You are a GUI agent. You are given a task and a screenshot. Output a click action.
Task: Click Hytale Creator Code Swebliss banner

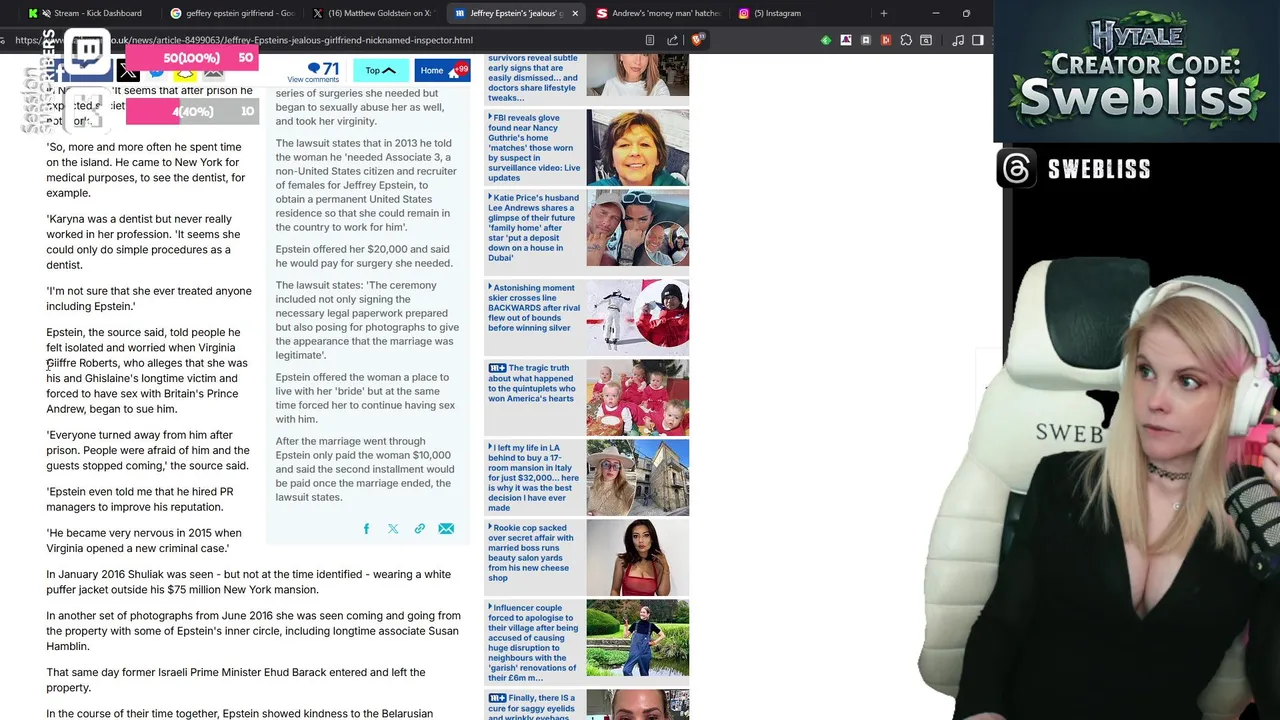click(x=1138, y=70)
